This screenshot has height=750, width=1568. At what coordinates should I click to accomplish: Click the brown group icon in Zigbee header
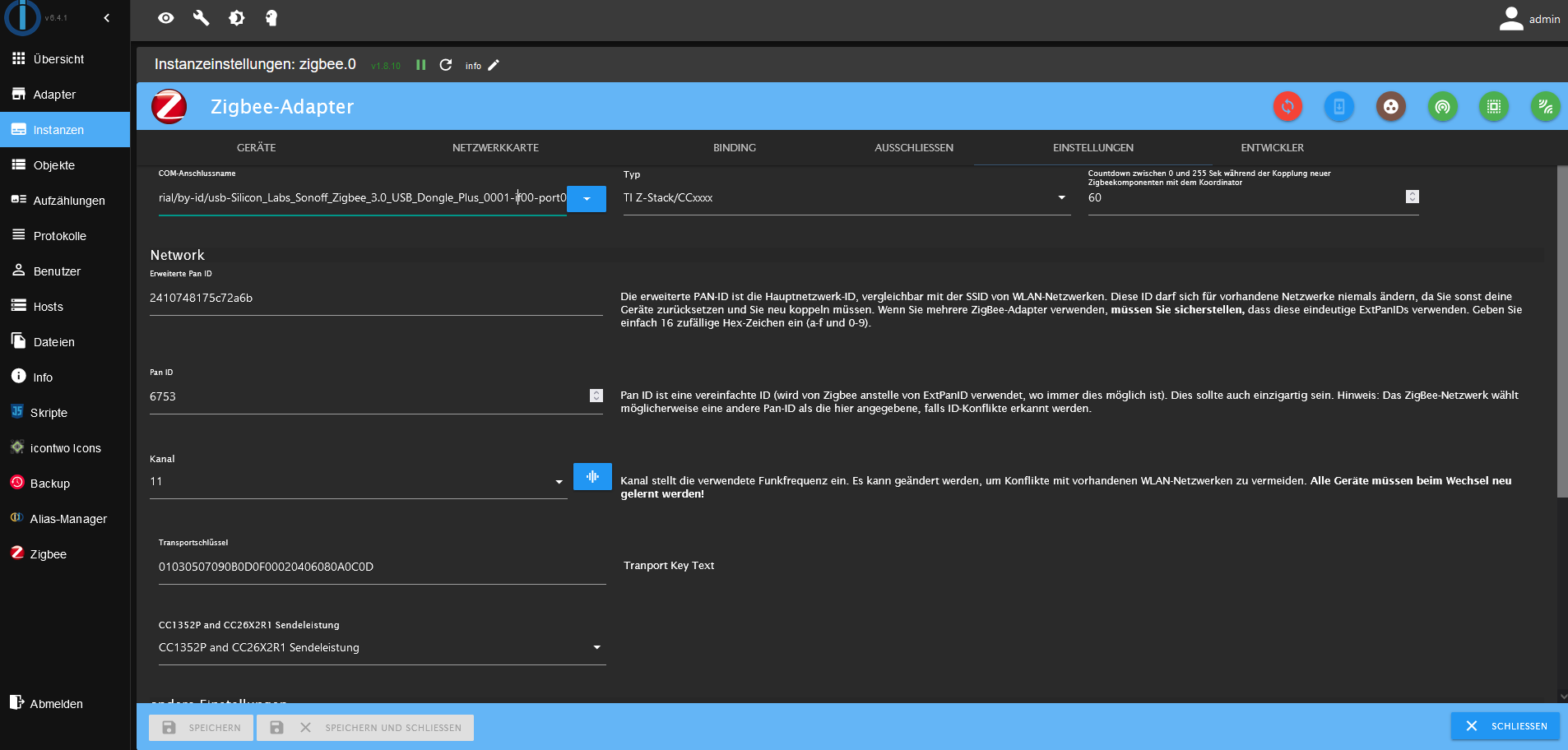pos(1391,106)
